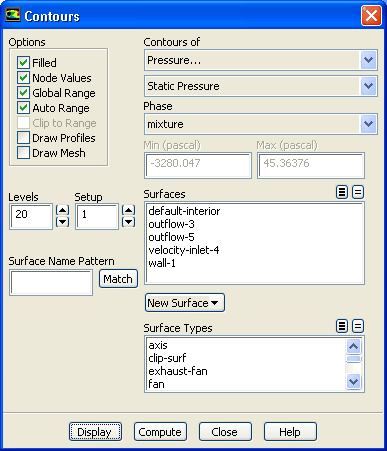Click the Close button
The height and width of the screenshot is (451, 387).
225,432
